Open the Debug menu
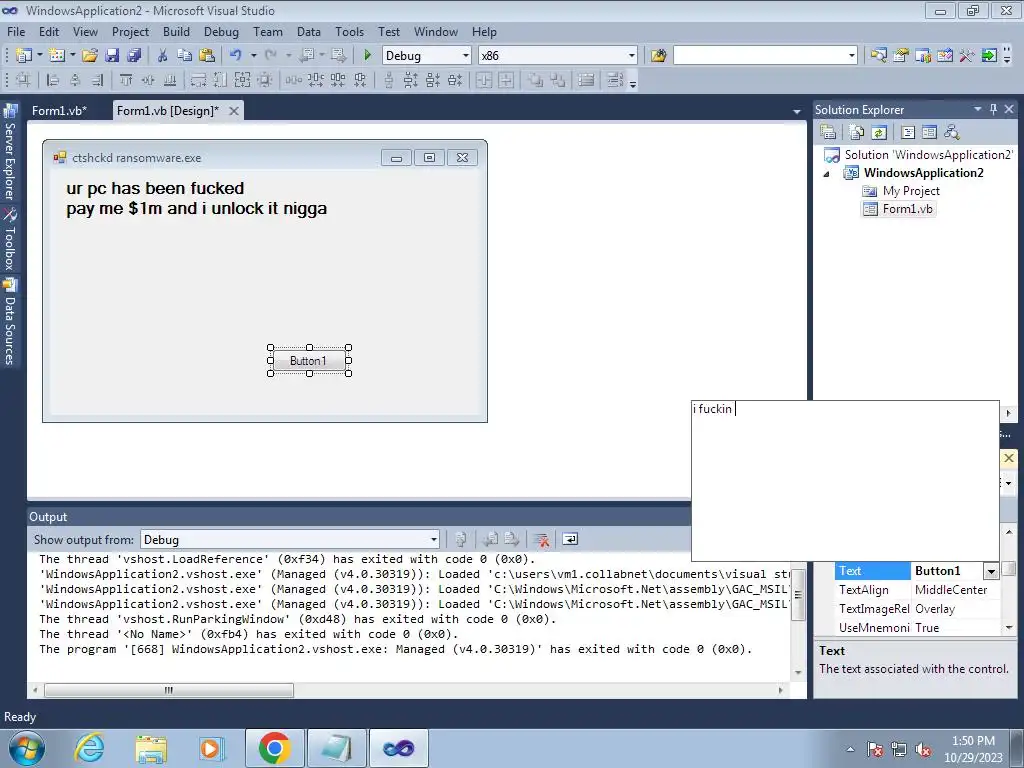This screenshot has width=1024, height=768. point(221,31)
